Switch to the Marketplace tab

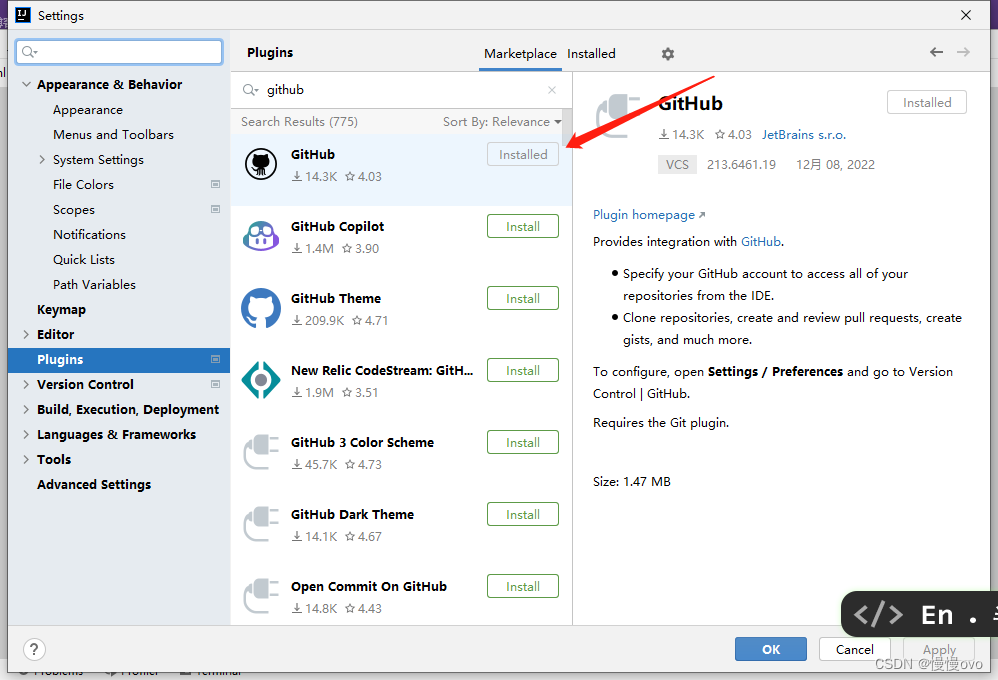520,53
